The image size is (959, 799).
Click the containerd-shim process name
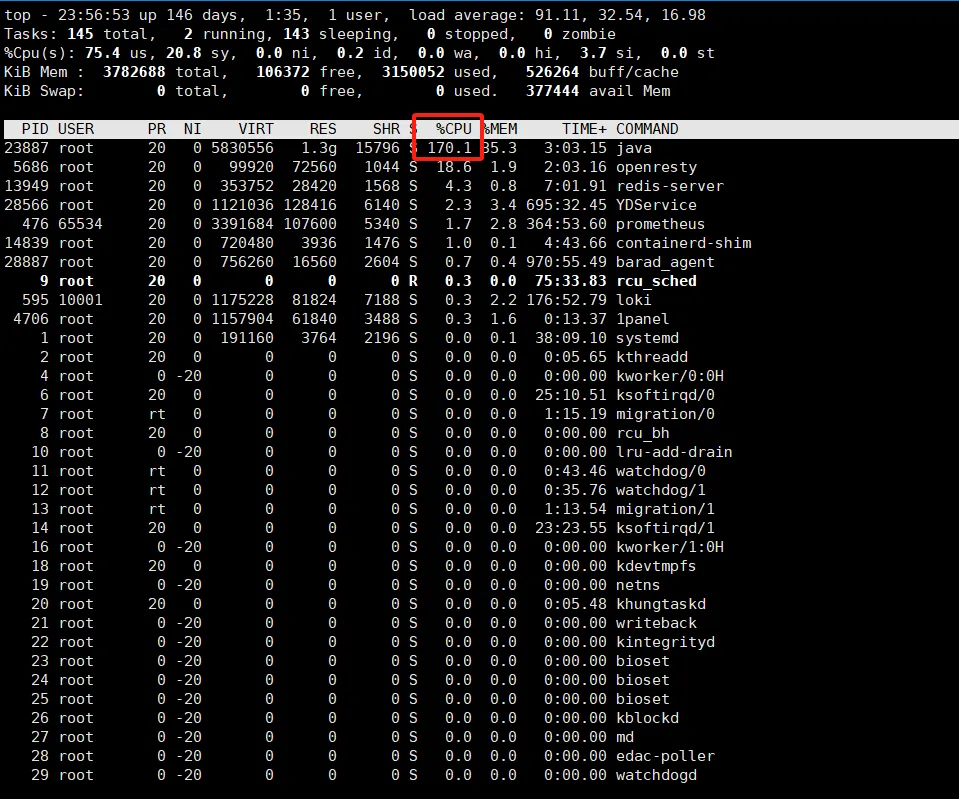pos(683,243)
